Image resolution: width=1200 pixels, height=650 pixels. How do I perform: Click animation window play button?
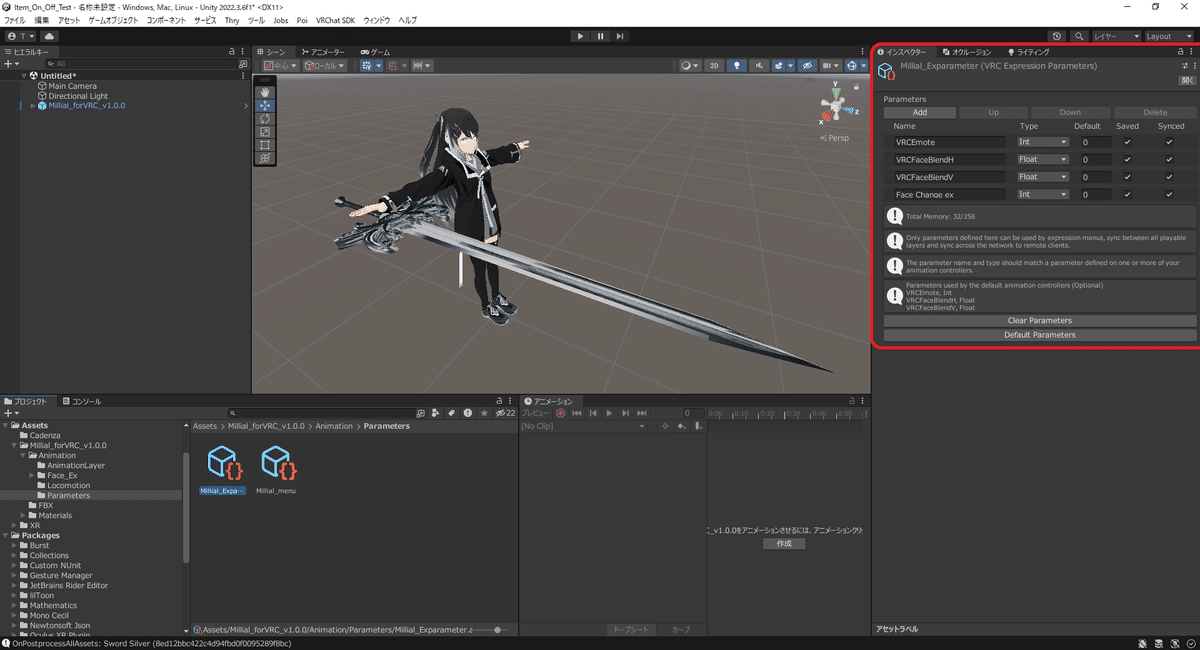pos(609,413)
